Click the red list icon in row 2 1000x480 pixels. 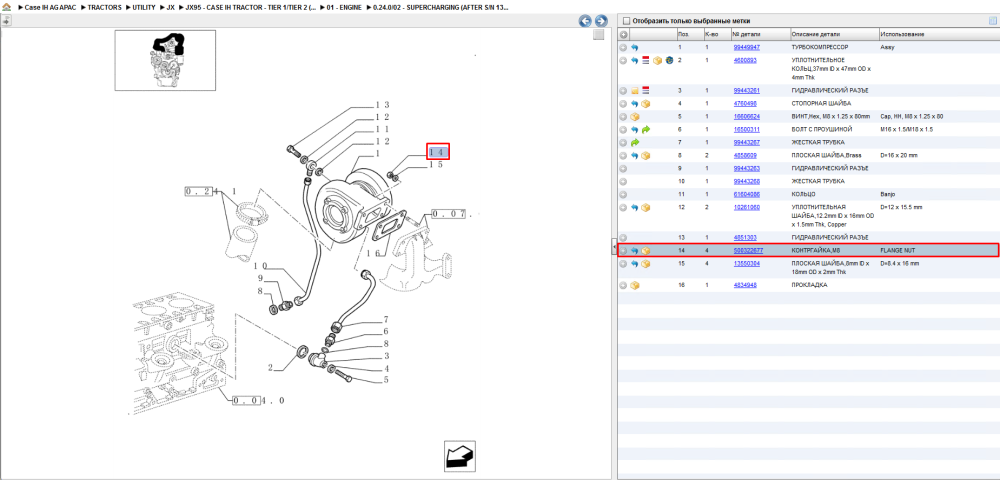click(645, 61)
